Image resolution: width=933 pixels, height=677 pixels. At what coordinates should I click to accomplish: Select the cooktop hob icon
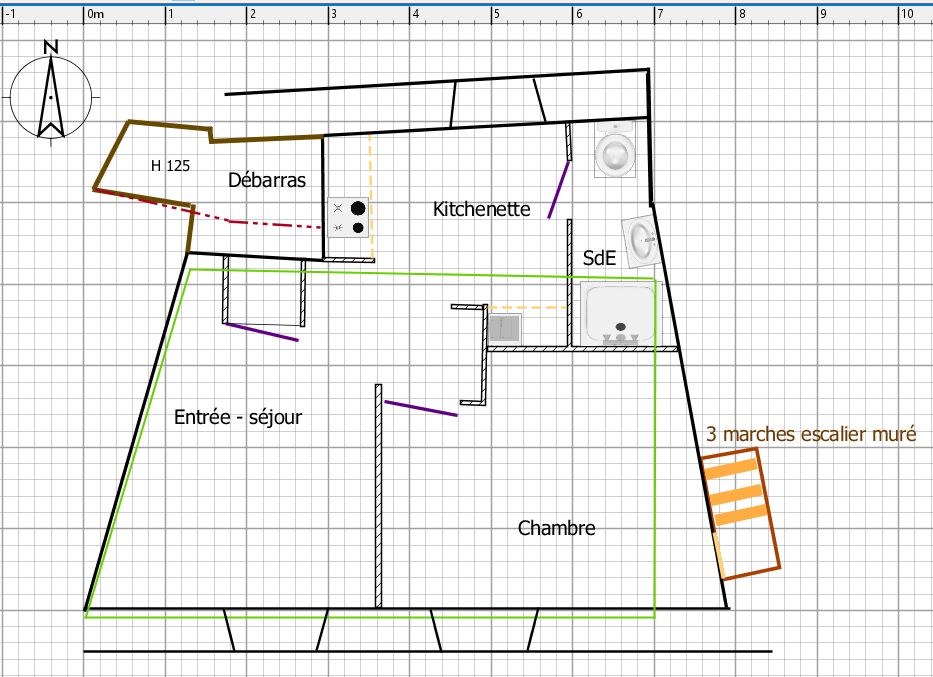pyautogui.click(x=348, y=218)
